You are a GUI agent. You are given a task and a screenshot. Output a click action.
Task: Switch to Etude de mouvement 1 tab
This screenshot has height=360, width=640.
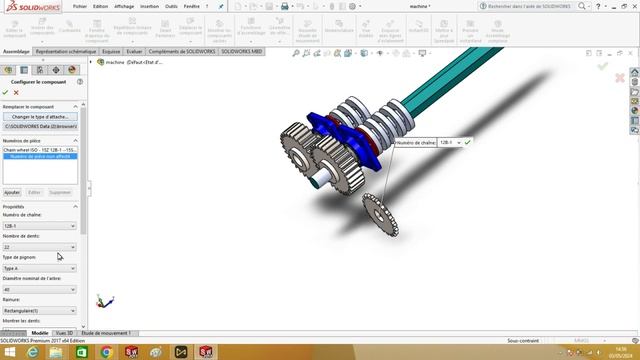coord(106,333)
